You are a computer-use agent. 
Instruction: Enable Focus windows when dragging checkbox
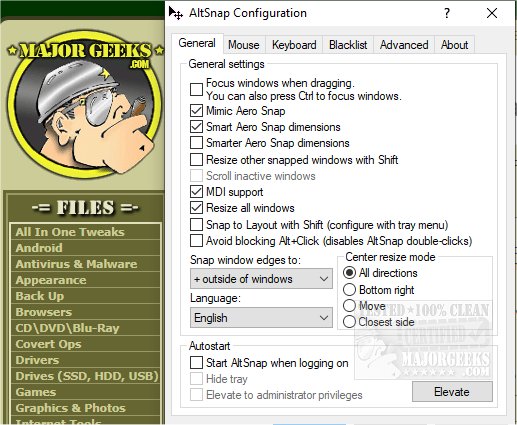coord(196,89)
